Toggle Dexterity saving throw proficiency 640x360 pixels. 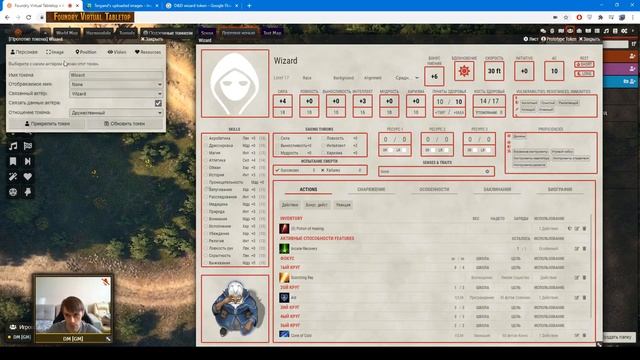tap(323, 138)
